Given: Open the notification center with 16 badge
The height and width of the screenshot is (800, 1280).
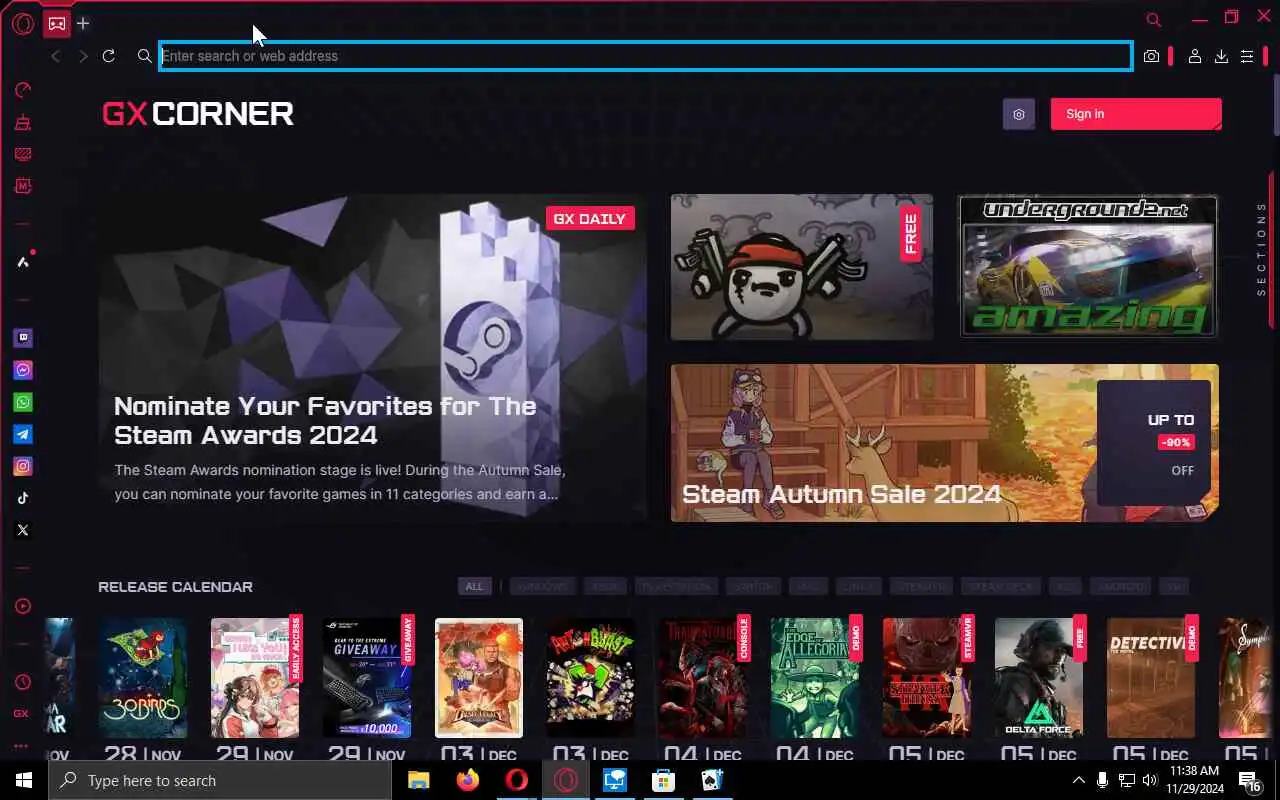Looking at the screenshot, I should coord(1249,780).
